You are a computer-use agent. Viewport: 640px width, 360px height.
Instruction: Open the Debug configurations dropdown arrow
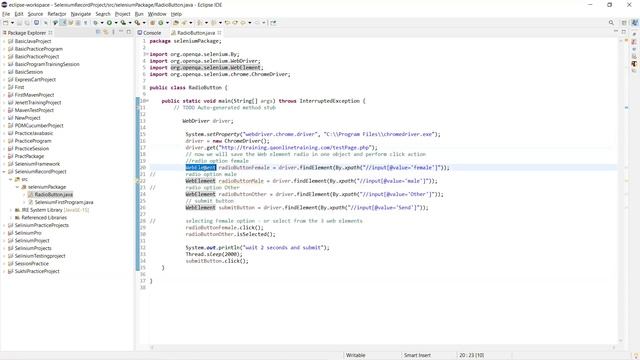(102, 23)
